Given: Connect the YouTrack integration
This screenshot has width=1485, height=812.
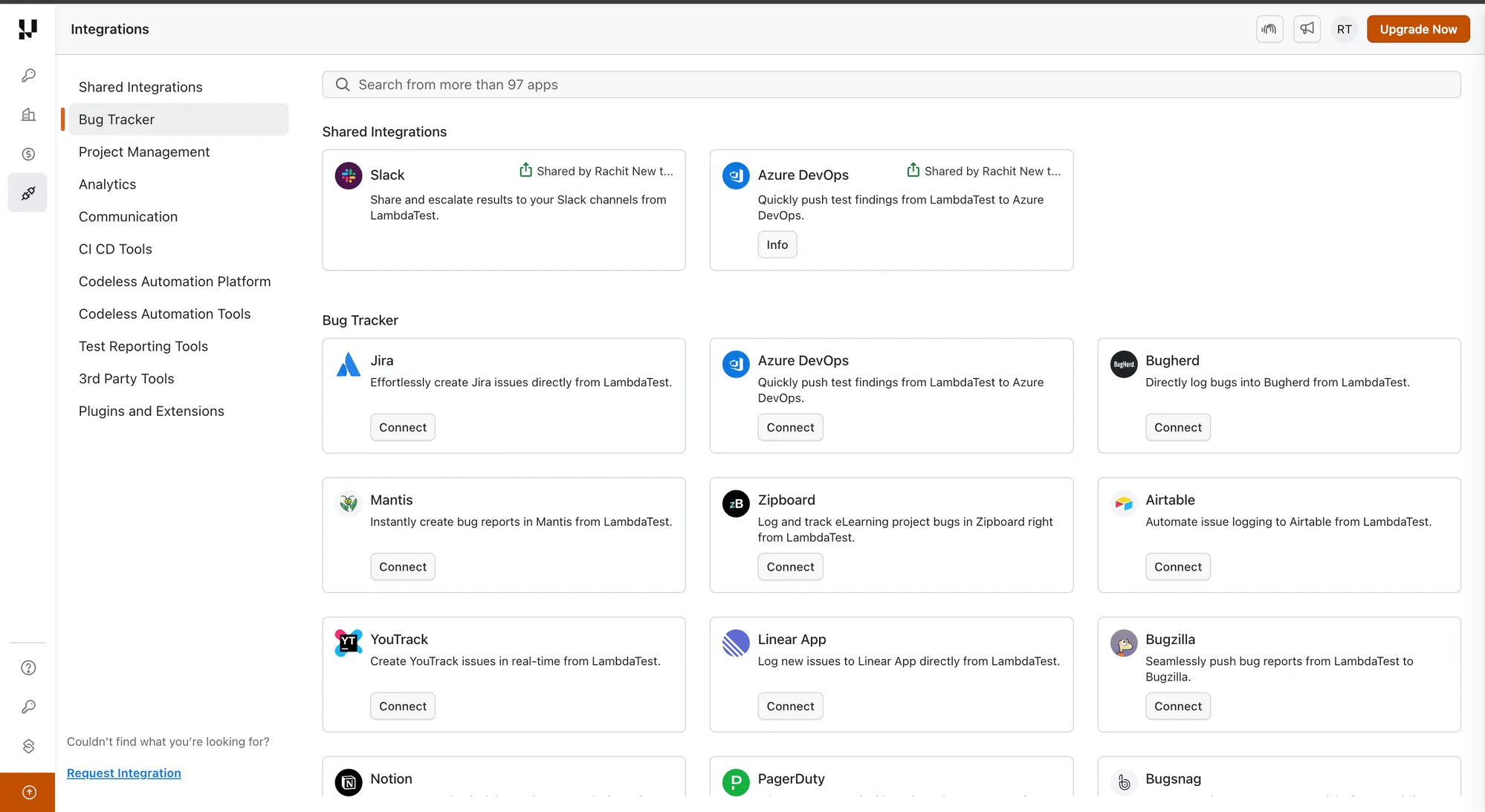Looking at the screenshot, I should coord(403,707).
